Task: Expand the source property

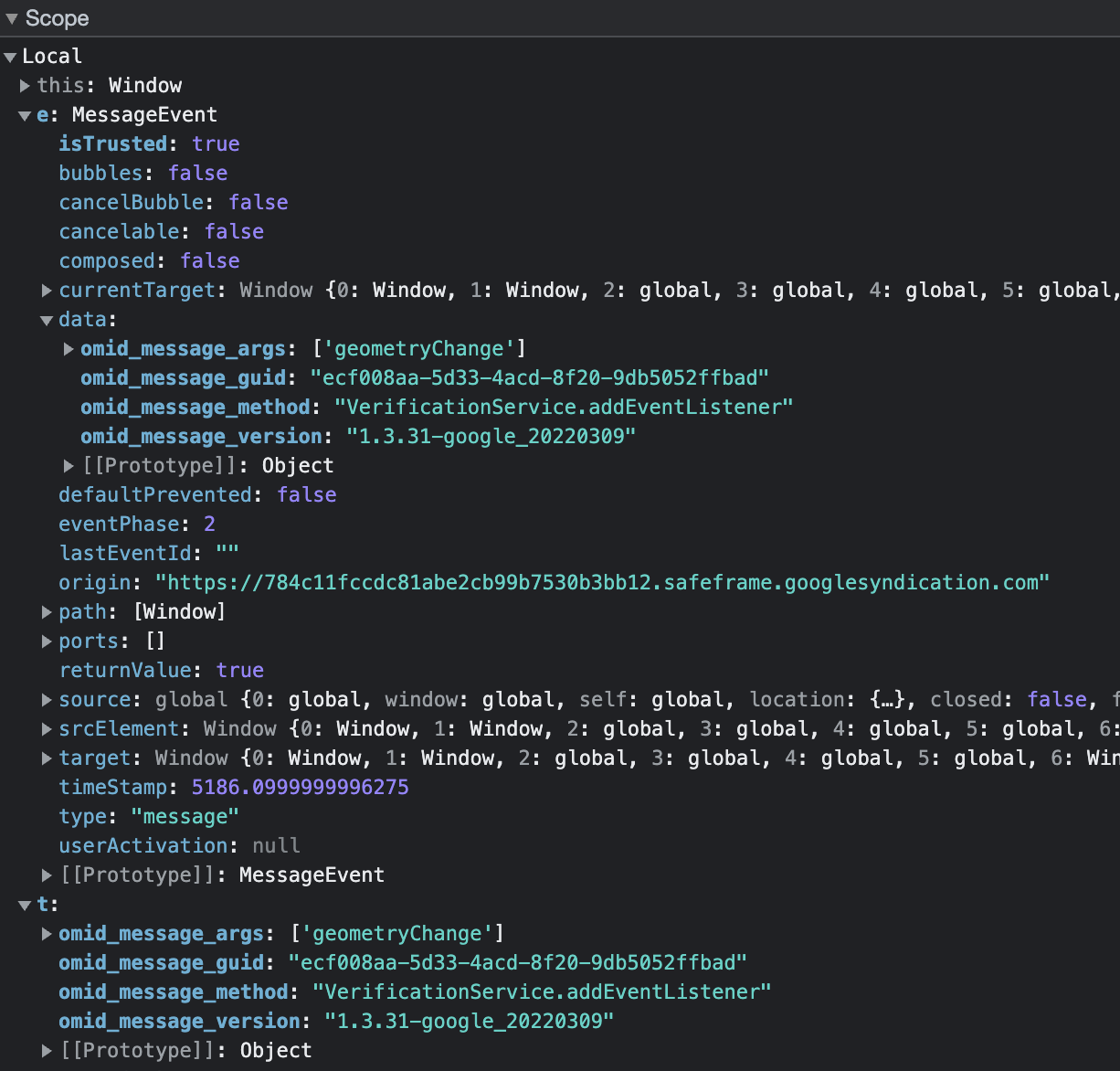Action: (x=47, y=699)
